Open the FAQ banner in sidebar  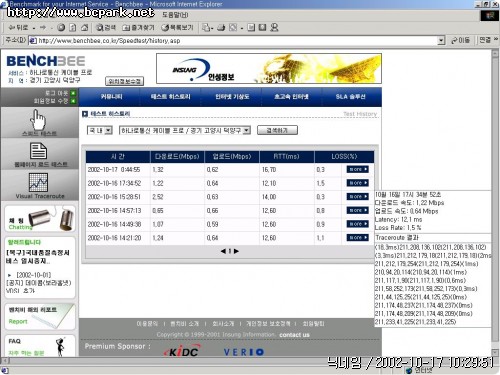click(40, 346)
